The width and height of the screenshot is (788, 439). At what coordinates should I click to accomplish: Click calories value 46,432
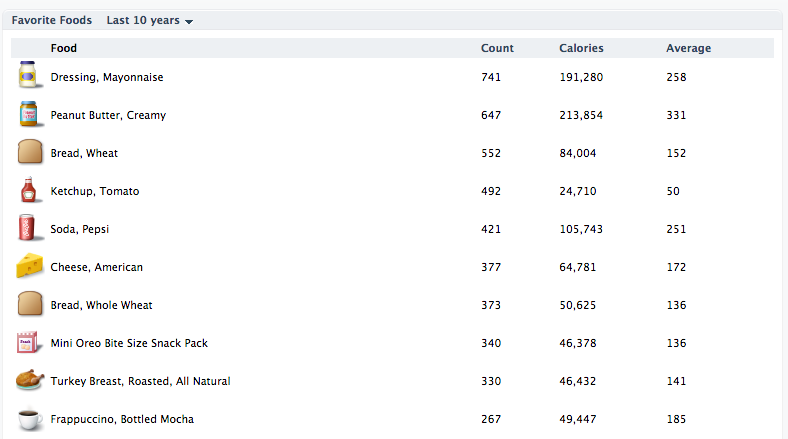pos(578,381)
